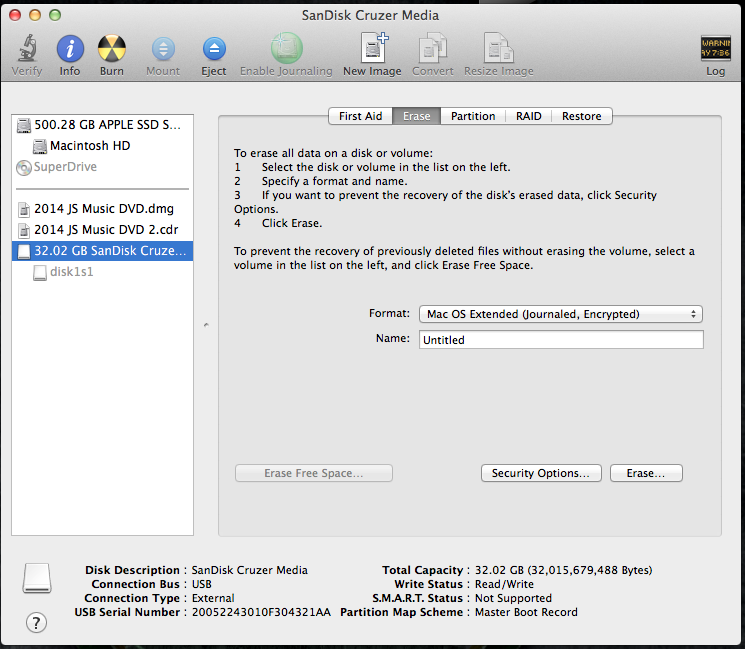The height and width of the screenshot is (649, 745).
Task: Click the Burn toolbar icon
Action: click(112, 48)
